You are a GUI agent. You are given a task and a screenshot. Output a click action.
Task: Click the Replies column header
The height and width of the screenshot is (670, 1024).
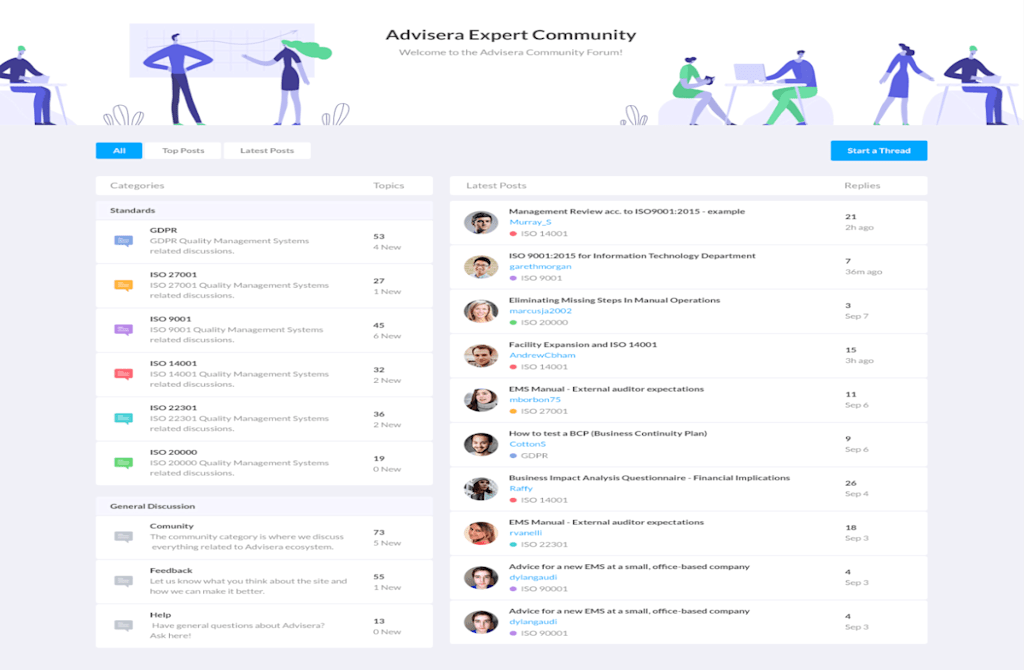tap(862, 185)
